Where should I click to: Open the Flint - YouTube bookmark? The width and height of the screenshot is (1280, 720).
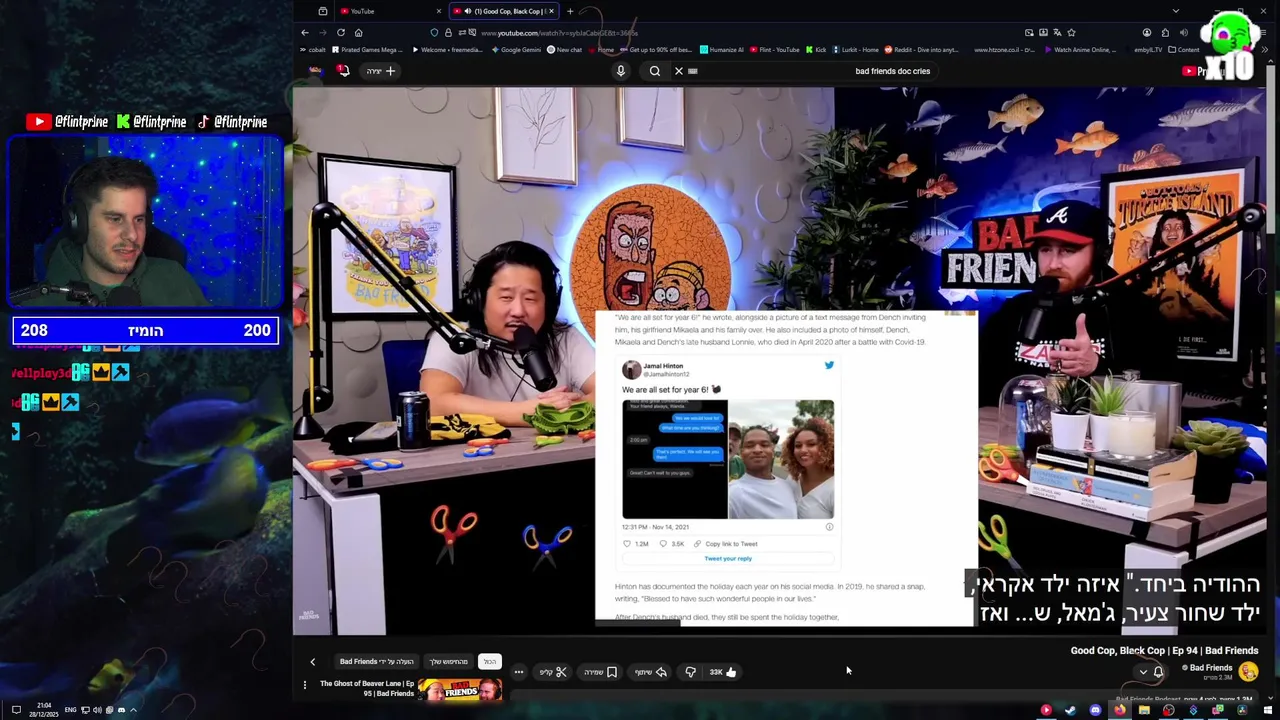click(775, 50)
